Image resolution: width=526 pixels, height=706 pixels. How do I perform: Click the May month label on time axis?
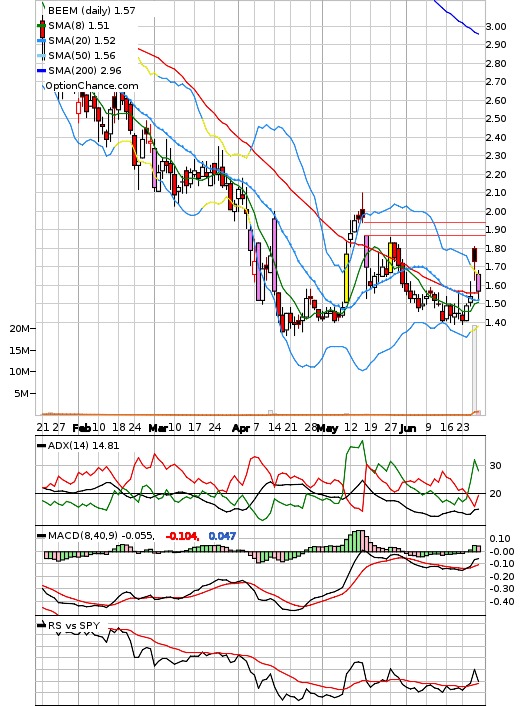(327, 428)
